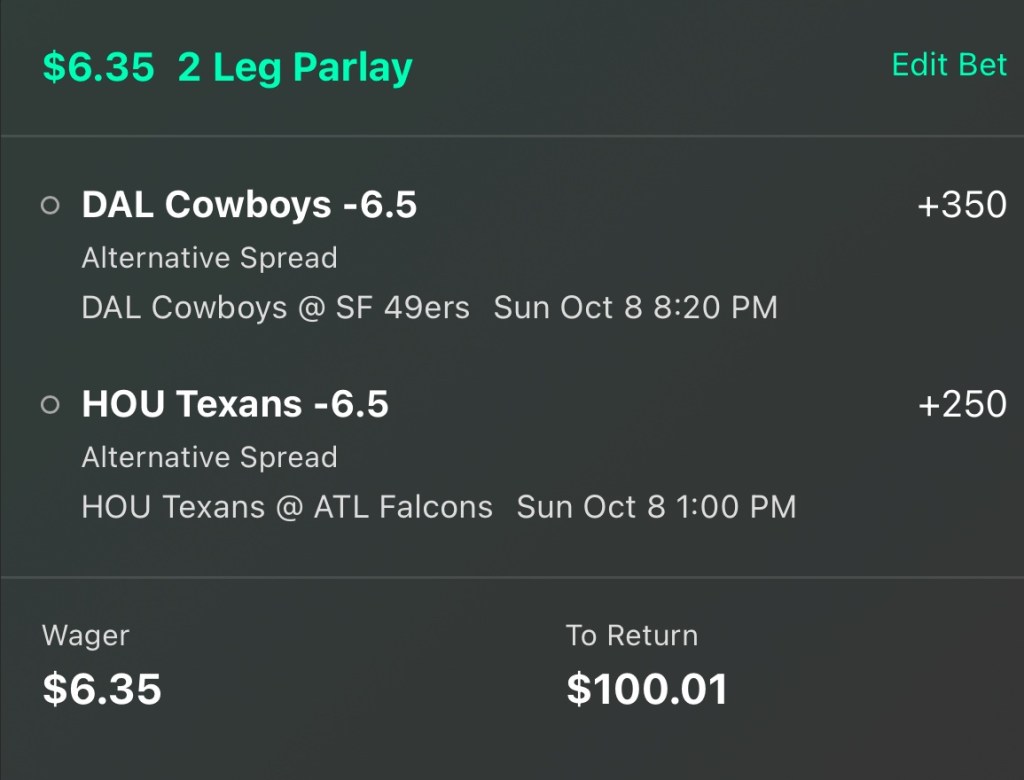Click the 2 Leg Parlay title

point(295,68)
